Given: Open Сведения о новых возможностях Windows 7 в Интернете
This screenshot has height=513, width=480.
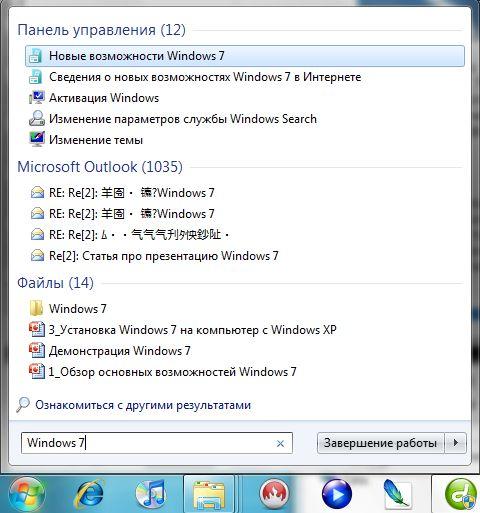Looking at the screenshot, I should [x=205, y=77].
